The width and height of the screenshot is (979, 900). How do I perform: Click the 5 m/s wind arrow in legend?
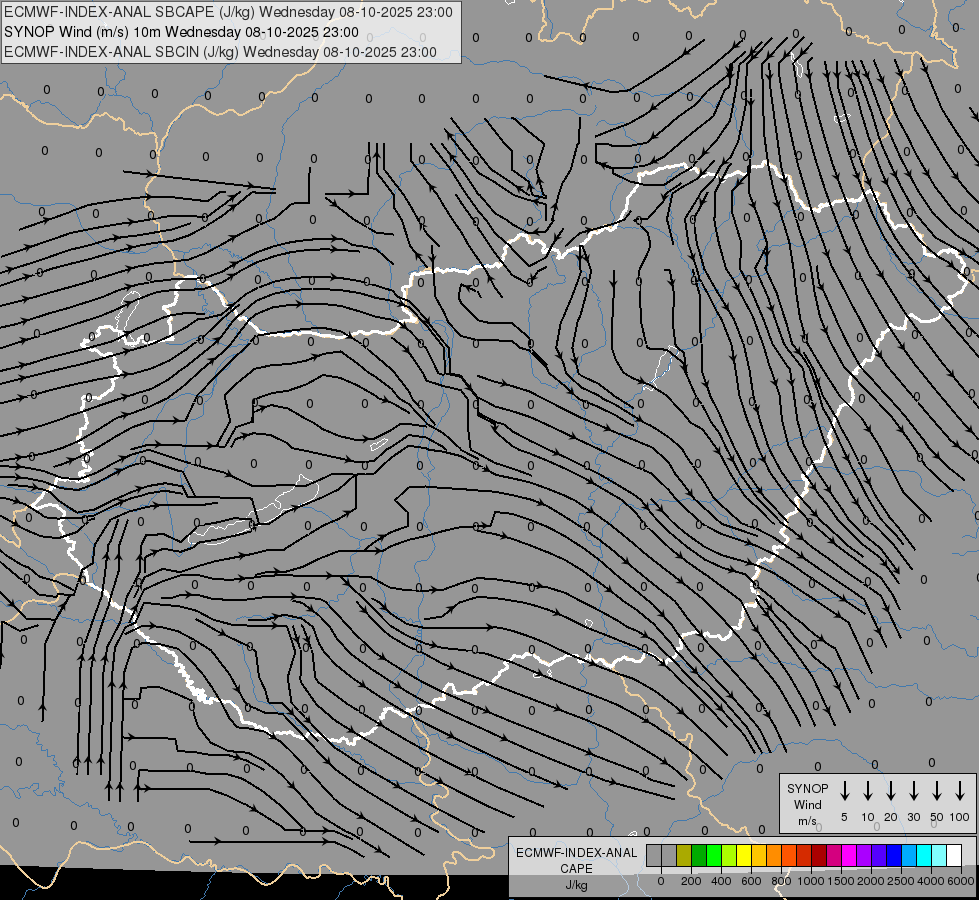[x=845, y=791]
